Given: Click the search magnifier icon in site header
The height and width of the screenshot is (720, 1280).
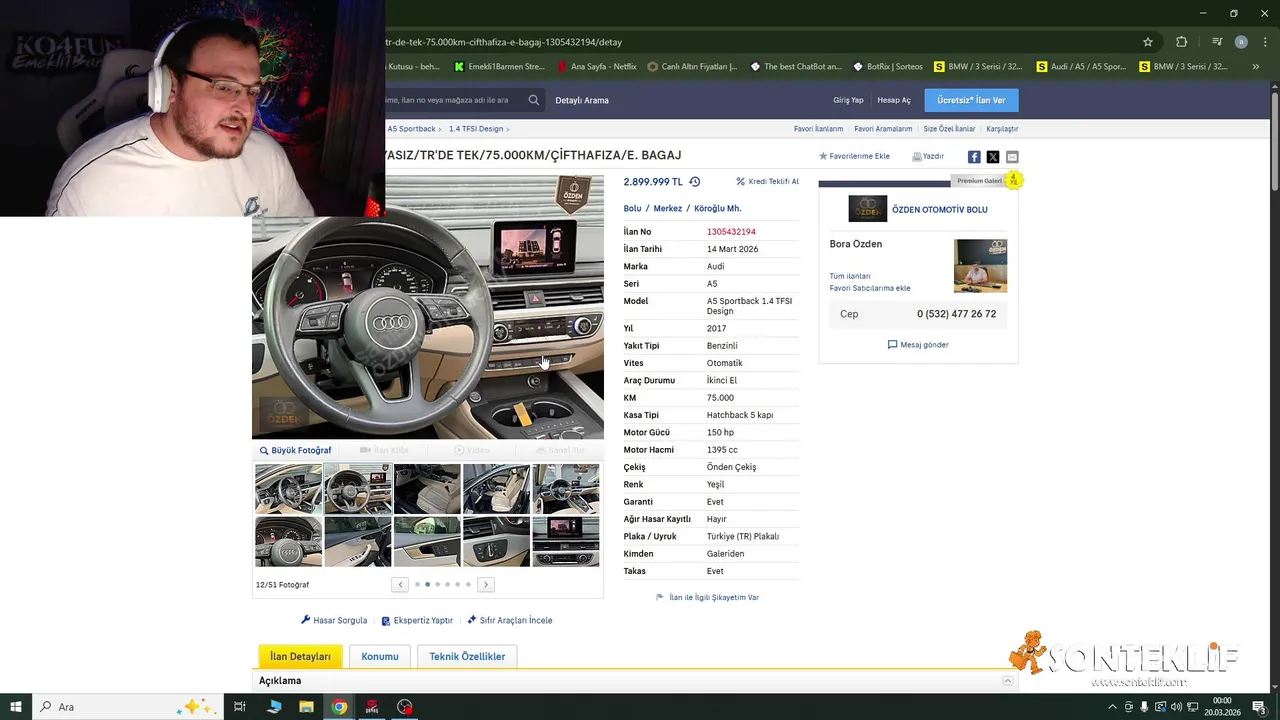Looking at the screenshot, I should (534, 100).
